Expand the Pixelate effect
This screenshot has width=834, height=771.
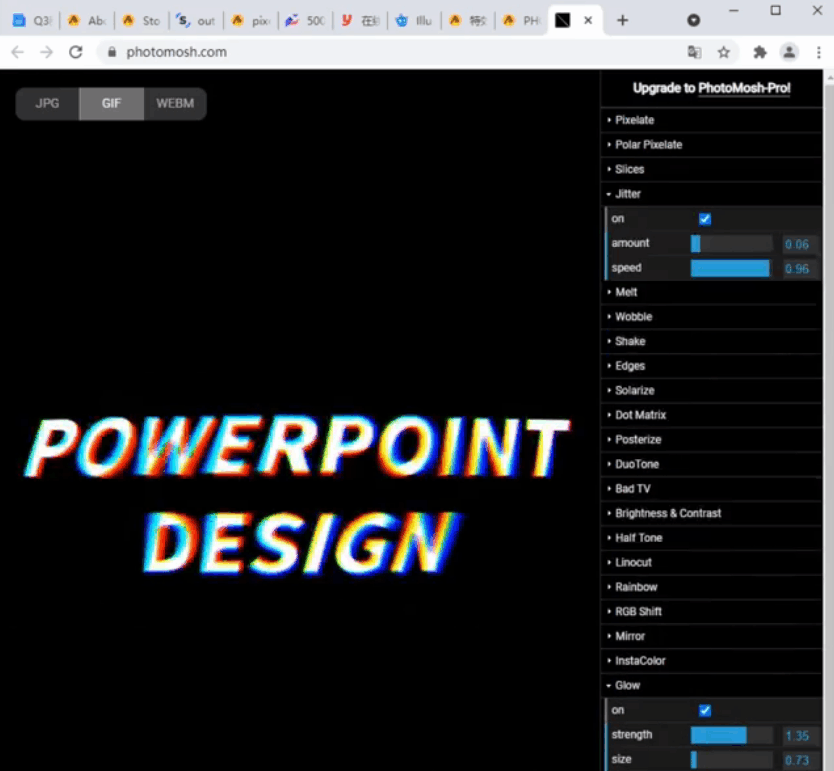click(711, 120)
